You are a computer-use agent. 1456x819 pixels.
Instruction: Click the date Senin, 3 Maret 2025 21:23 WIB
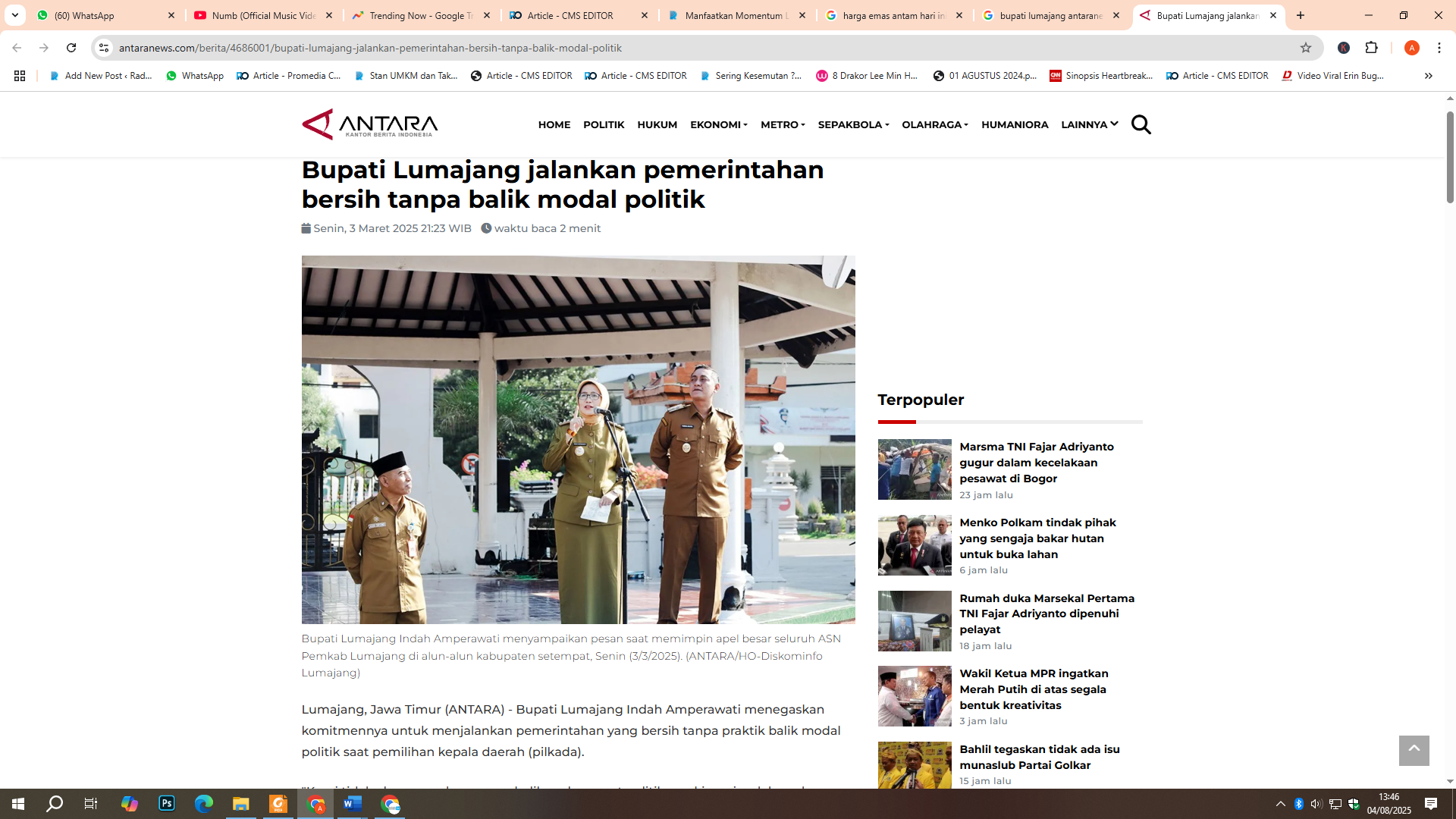point(392,228)
